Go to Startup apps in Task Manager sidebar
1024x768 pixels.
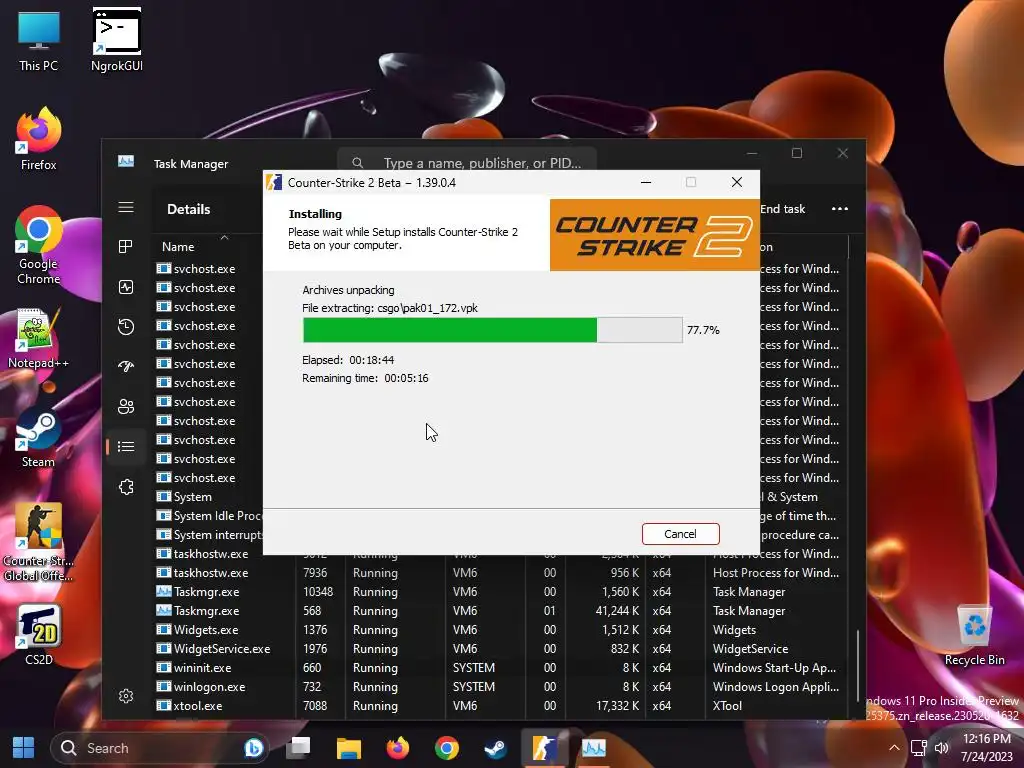click(x=126, y=366)
